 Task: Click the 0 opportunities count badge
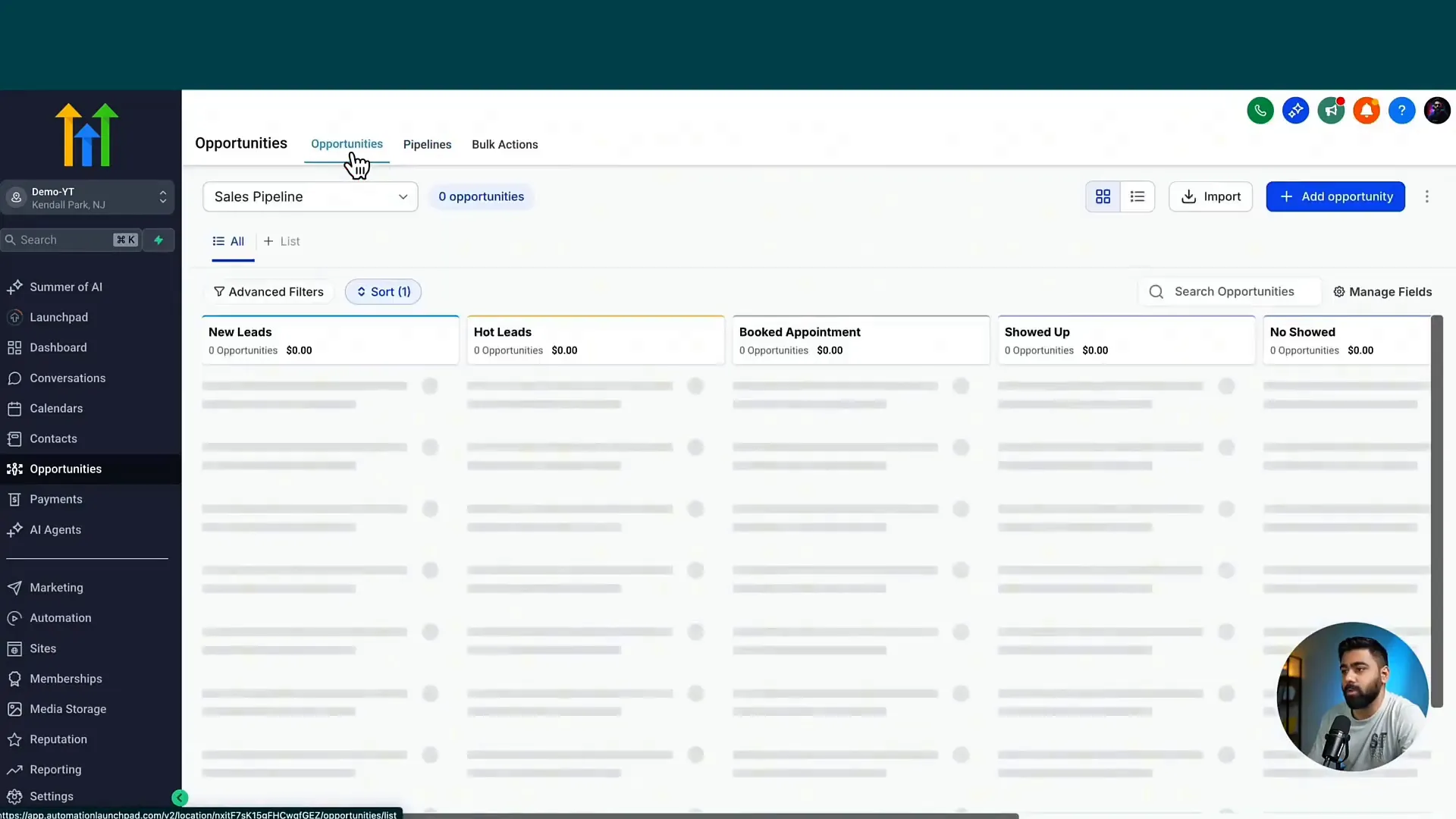(481, 196)
